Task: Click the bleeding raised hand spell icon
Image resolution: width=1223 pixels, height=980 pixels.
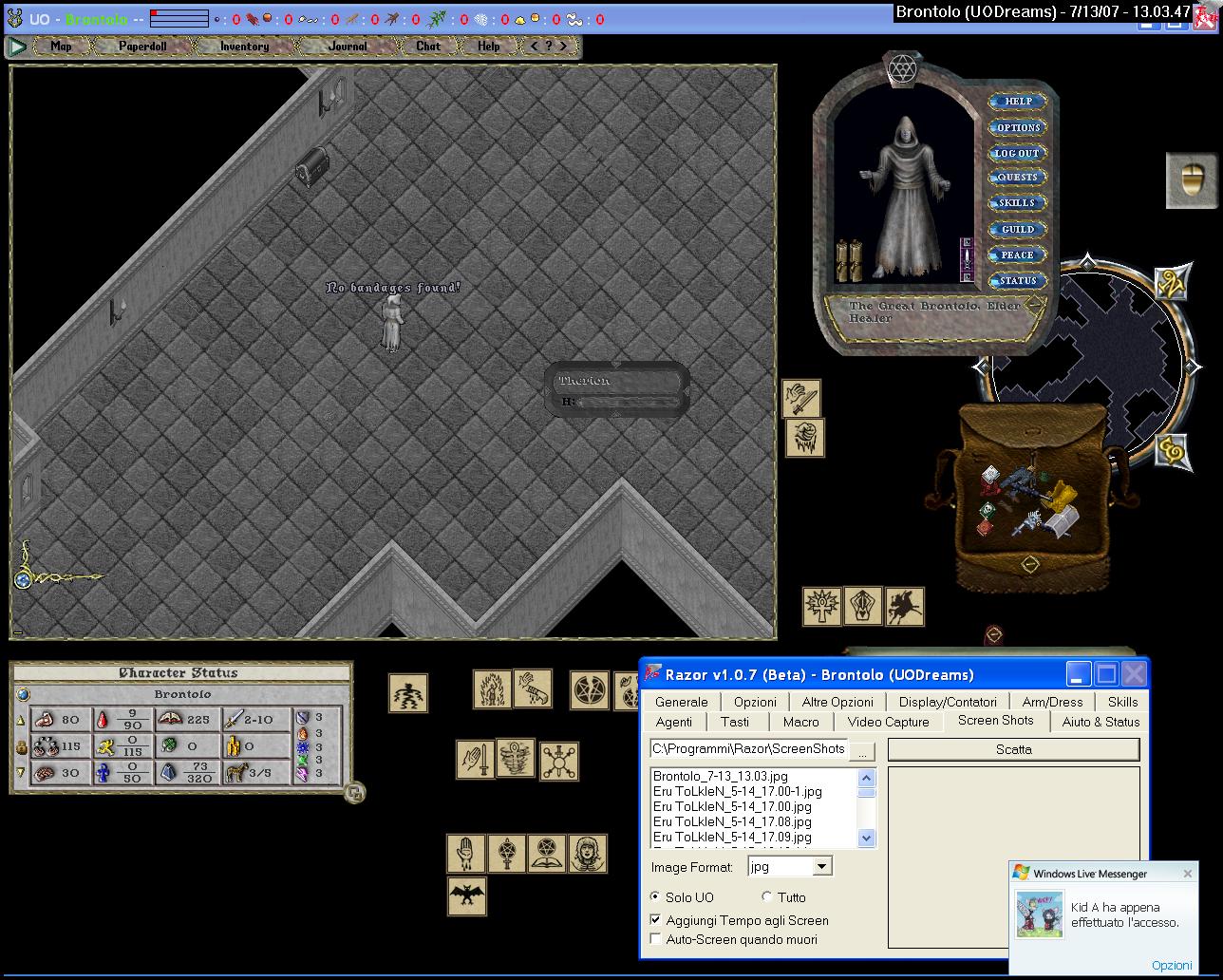Action: tap(466, 853)
